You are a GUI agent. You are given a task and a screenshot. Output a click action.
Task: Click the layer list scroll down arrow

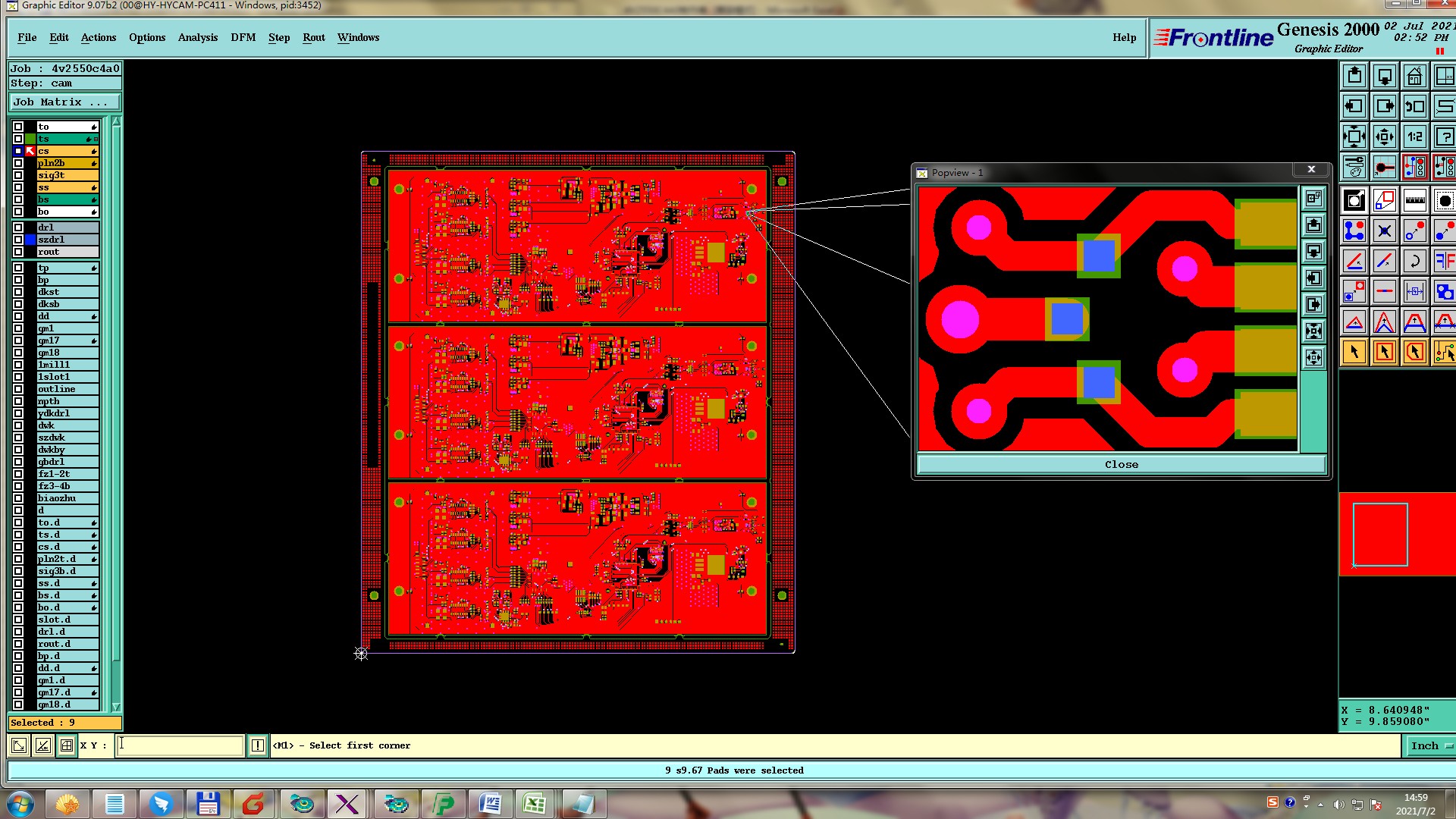(116, 706)
